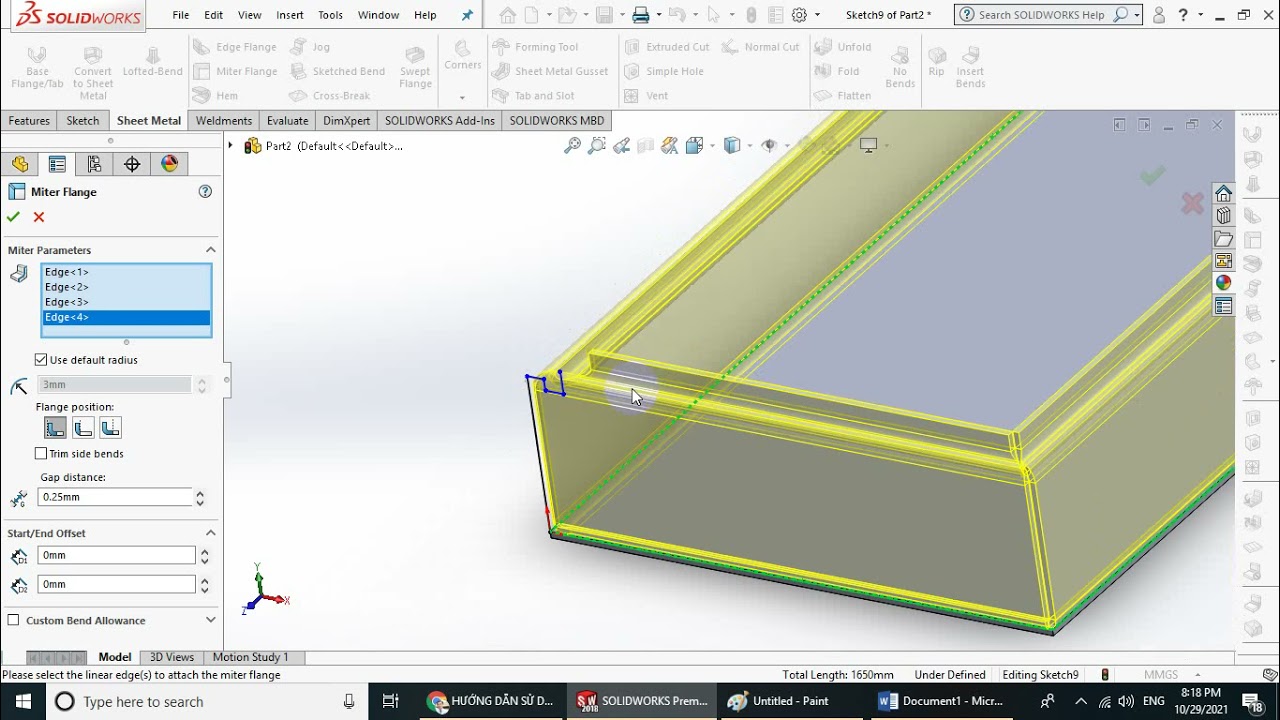1280x720 pixels.
Task: Pin the menu bar with pushpin
Action: tap(467, 15)
